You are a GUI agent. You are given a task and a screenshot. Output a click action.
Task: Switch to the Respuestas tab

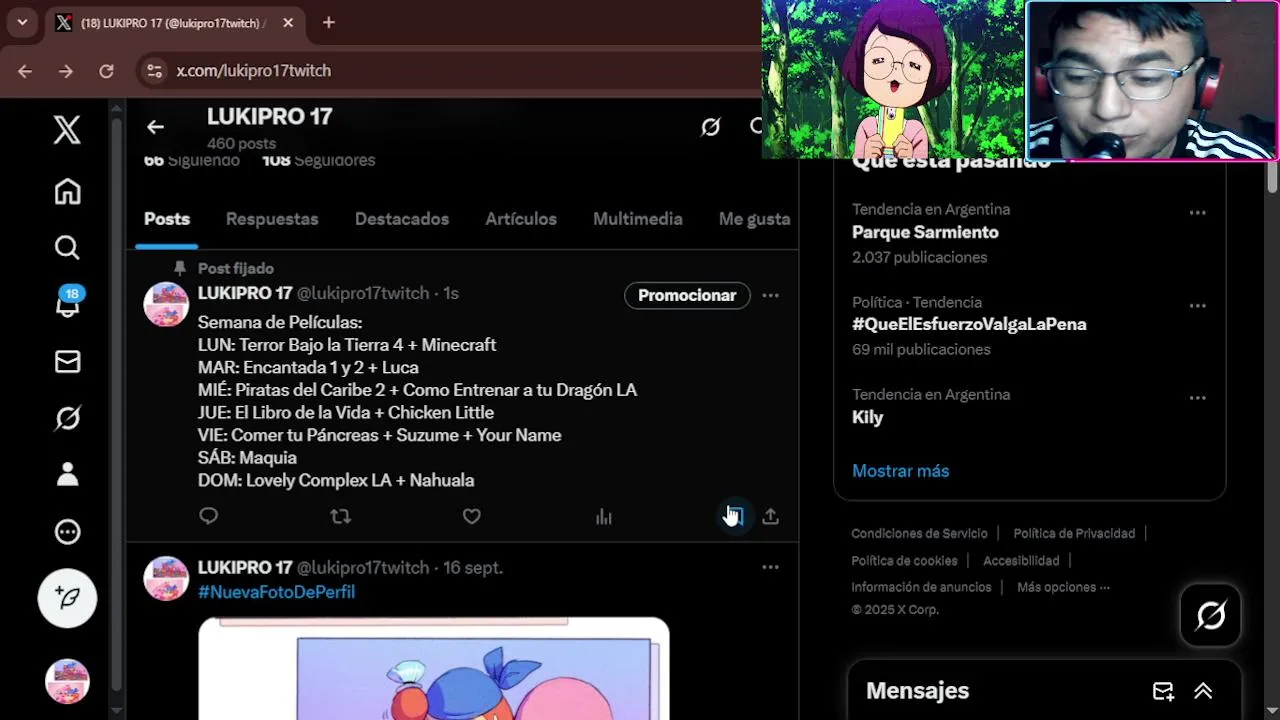click(x=272, y=219)
